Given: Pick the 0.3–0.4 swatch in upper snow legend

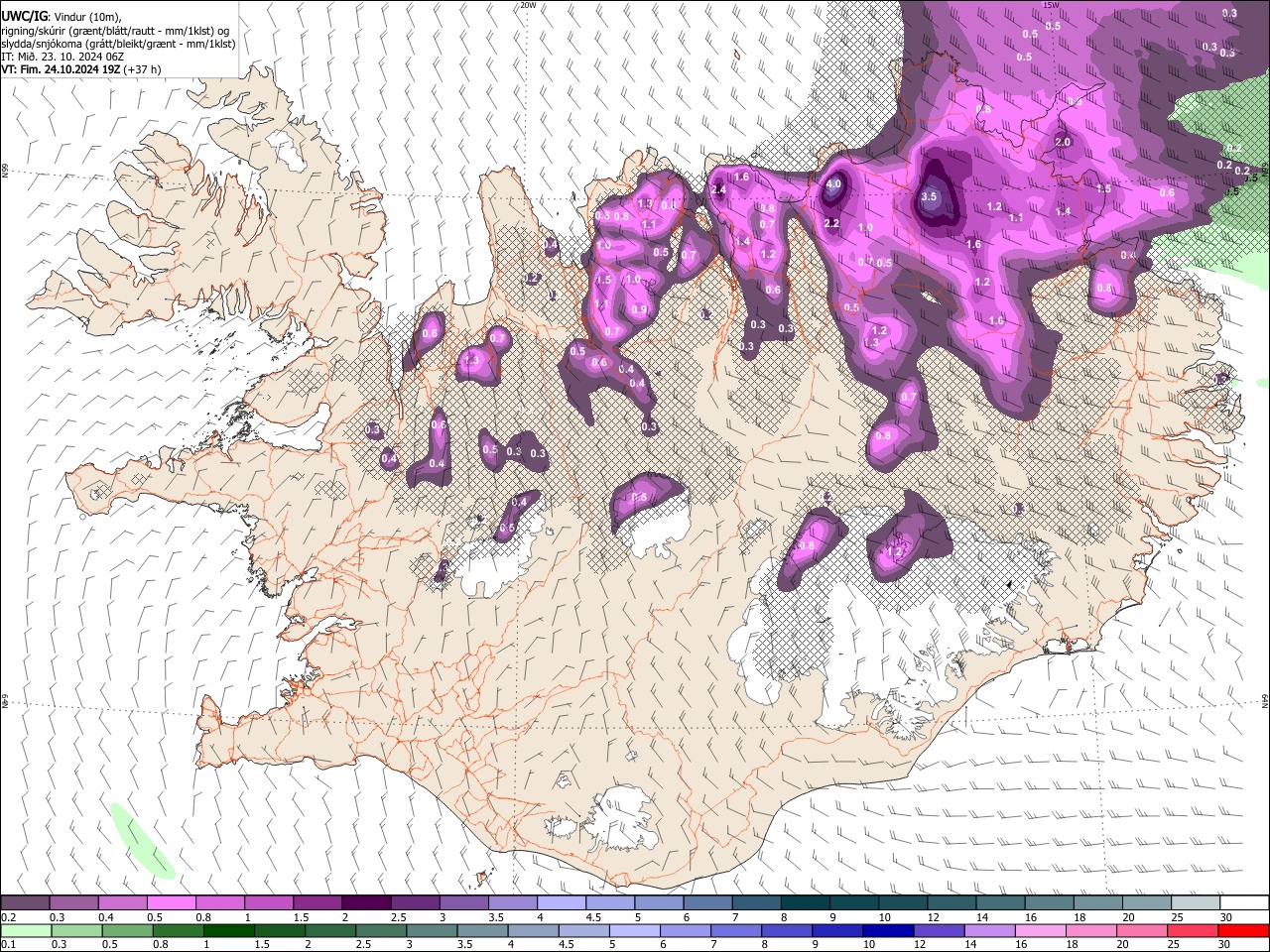Looking at the screenshot, I should (73, 903).
